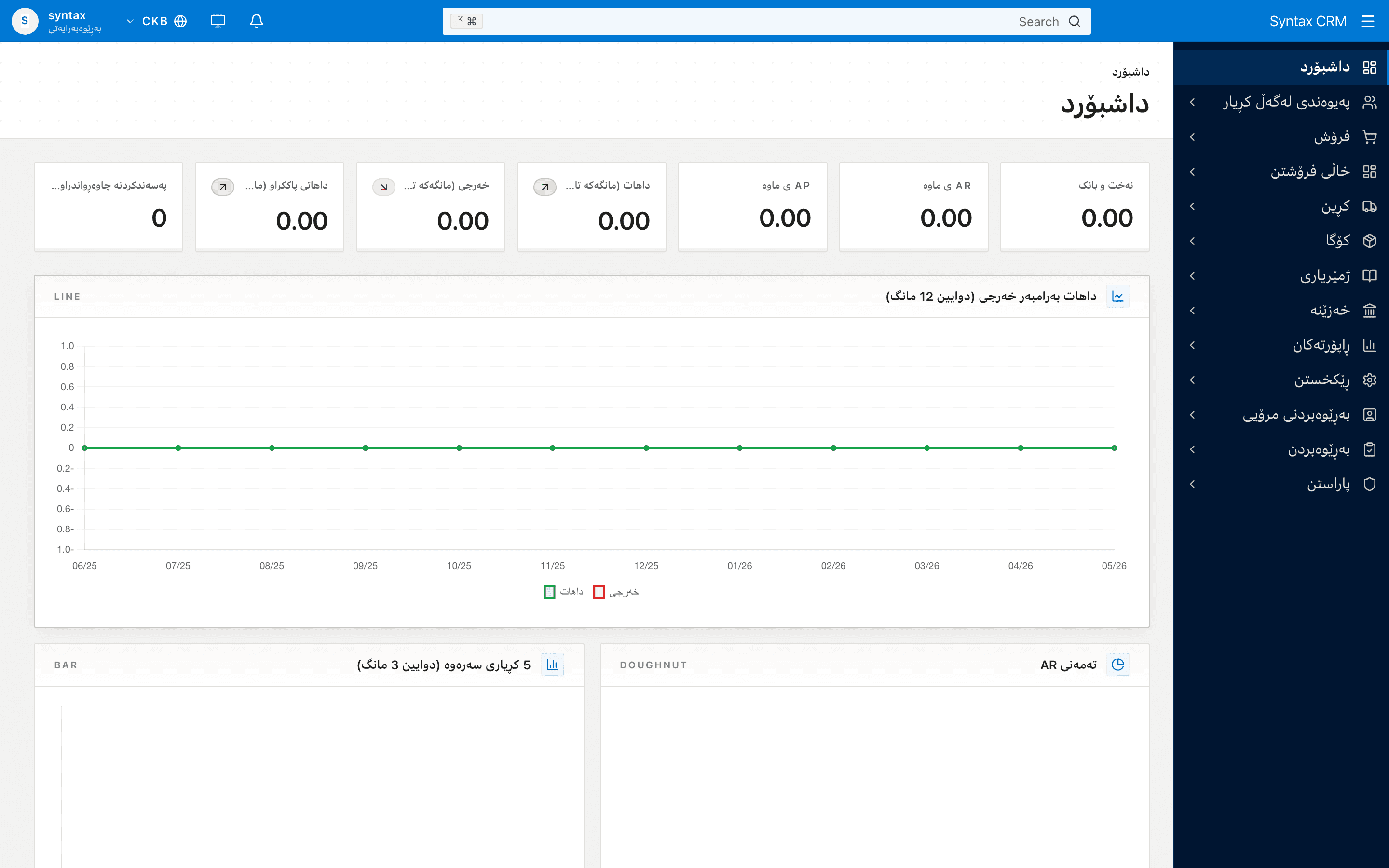The height and width of the screenshot is (868, 1389).
Task: Click the sales shopping cart icon
Action: (1370, 136)
